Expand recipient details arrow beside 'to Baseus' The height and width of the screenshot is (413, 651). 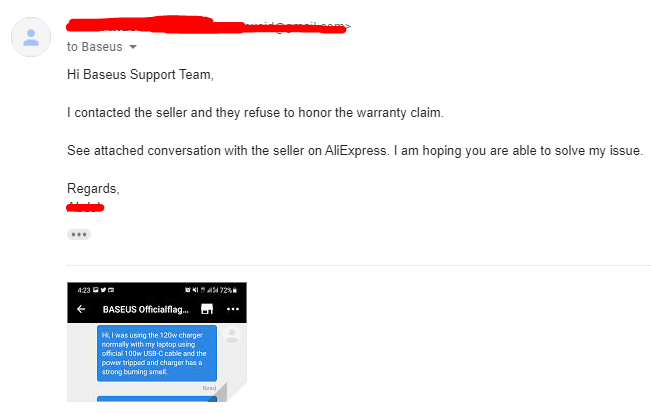pos(133,47)
